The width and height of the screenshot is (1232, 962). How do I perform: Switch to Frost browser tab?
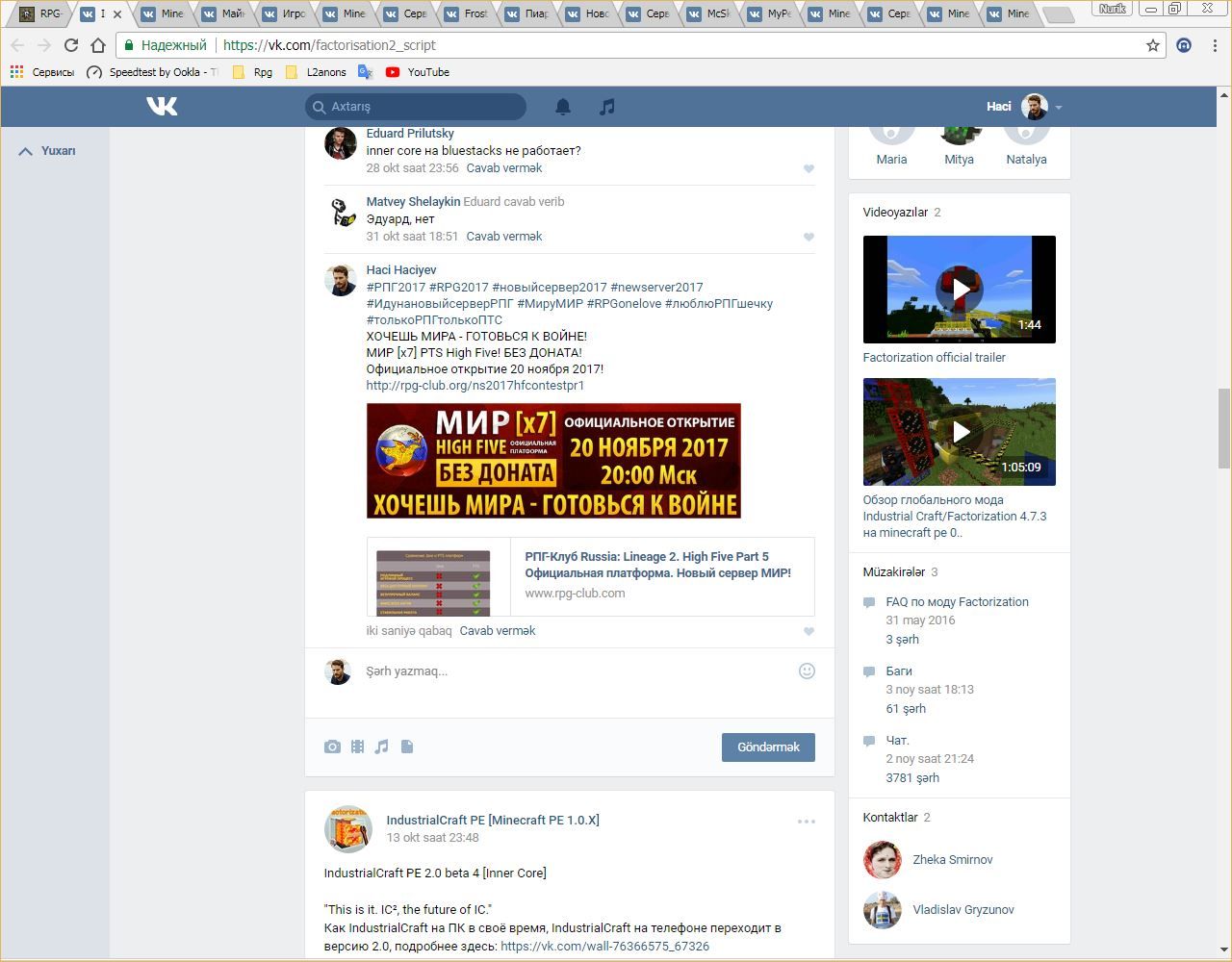click(467, 13)
